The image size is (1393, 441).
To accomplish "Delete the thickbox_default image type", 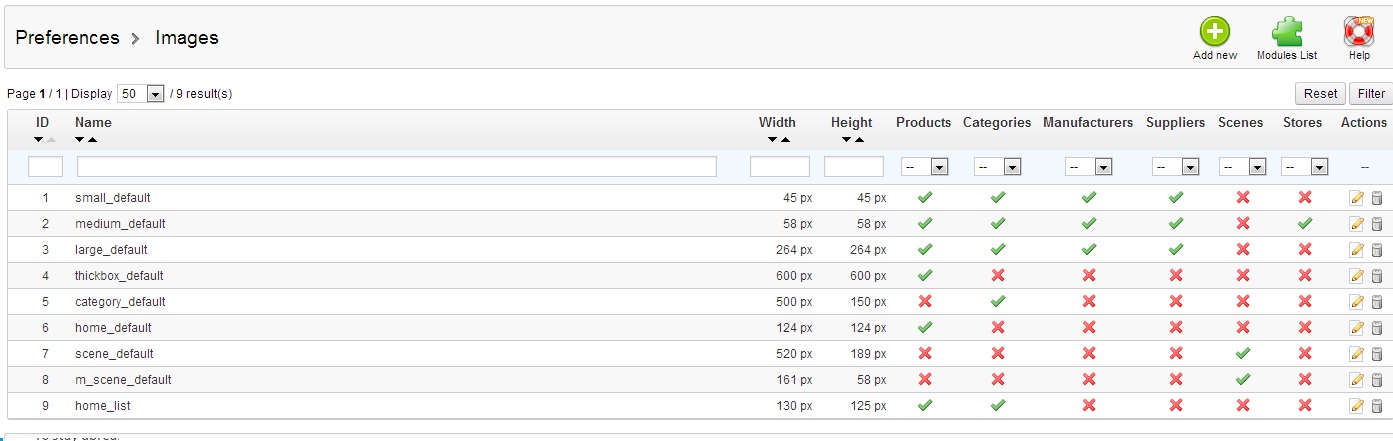I will (x=1377, y=276).
